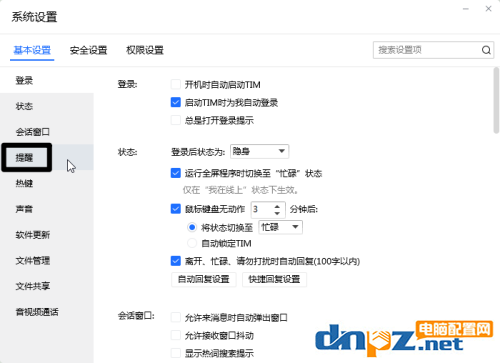
Task: Enable 开机时自动启动TIM checkbox
Action: 176,84
